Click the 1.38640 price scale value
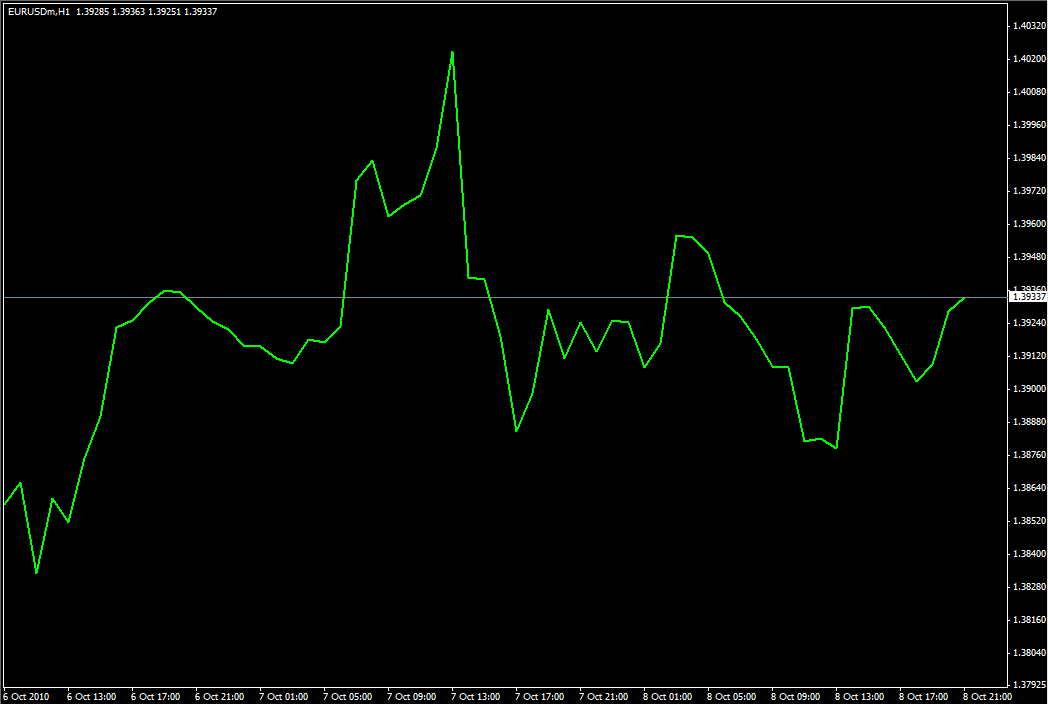 1029,488
